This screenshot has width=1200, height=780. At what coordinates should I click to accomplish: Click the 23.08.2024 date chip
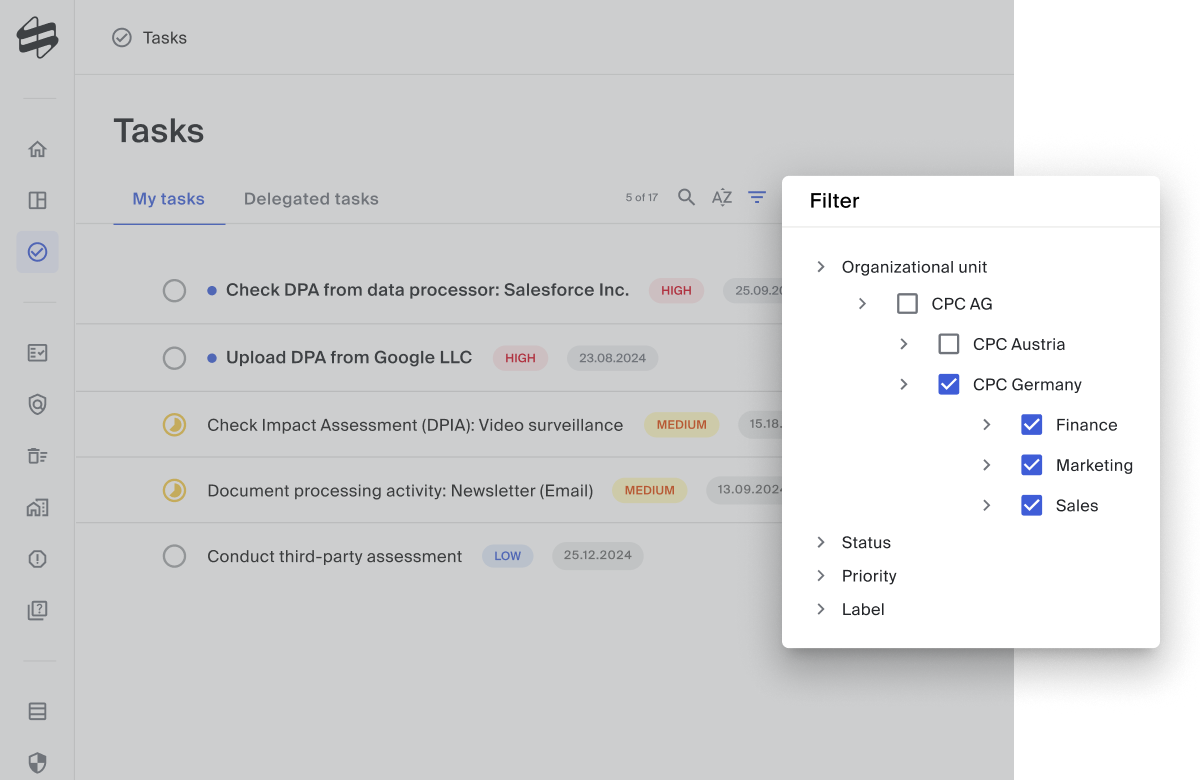[612, 358]
